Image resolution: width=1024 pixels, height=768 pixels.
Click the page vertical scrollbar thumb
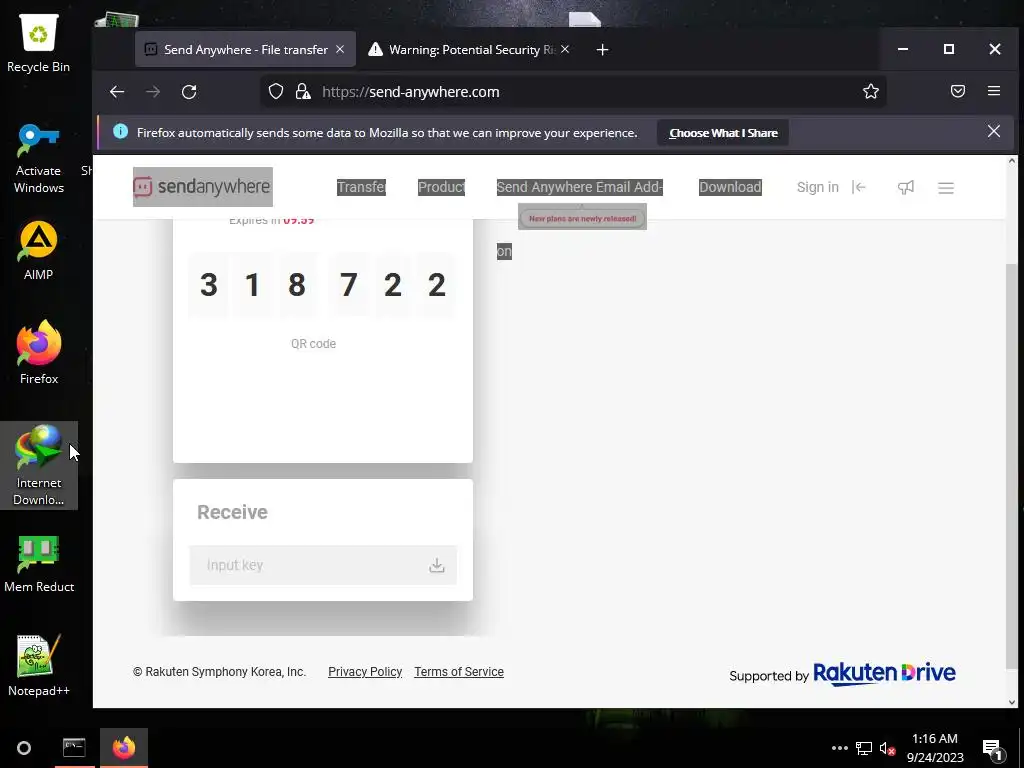1012,466
